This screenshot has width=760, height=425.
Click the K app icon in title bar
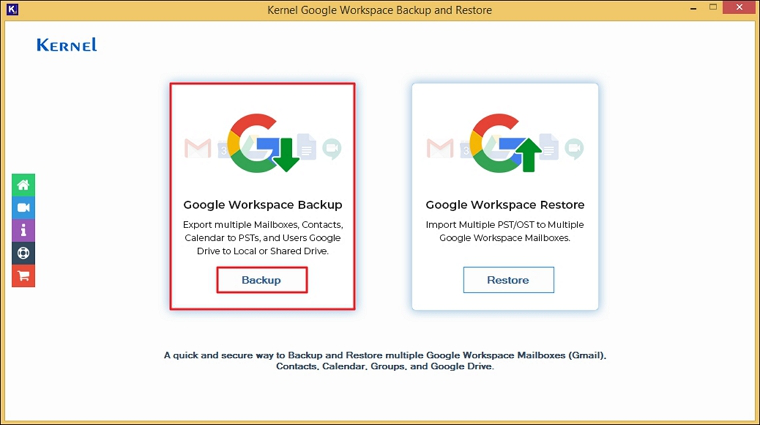tap(12, 9)
